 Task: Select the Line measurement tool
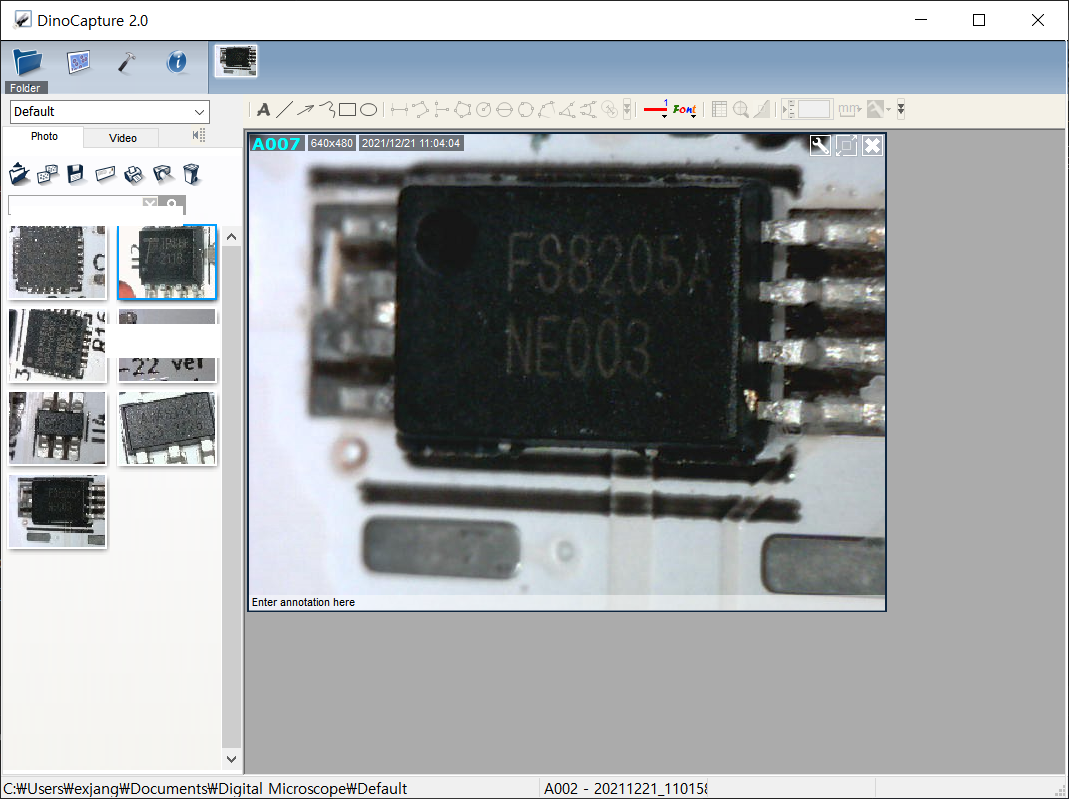point(400,110)
